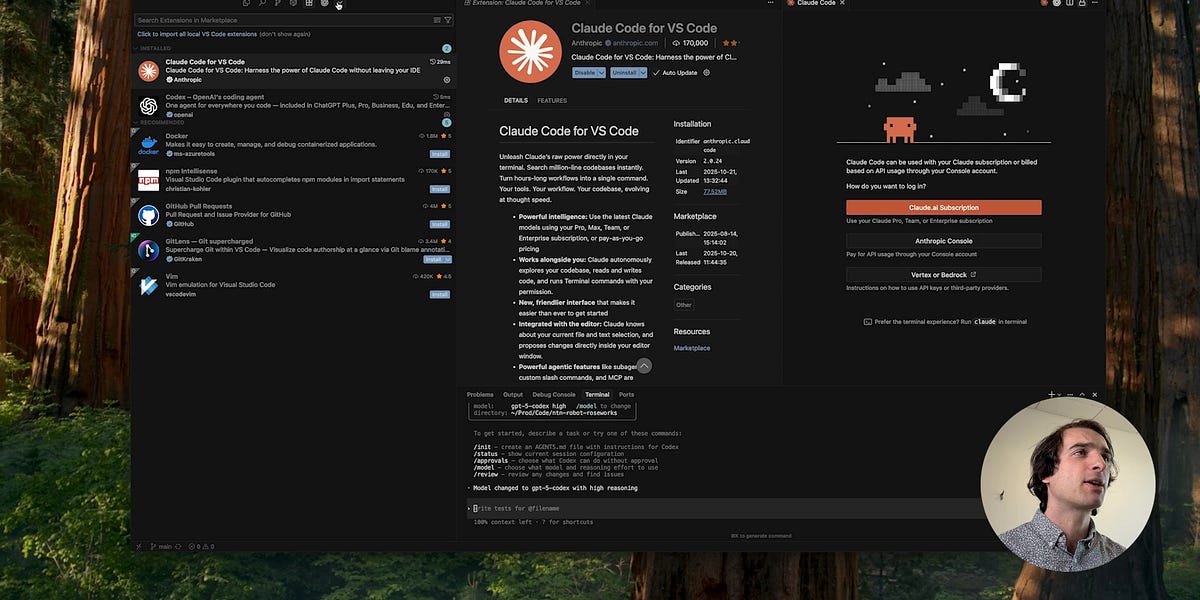This screenshot has height=600, width=1200.
Task: Open the Uninstall button dropdown arrow
Action: (643, 72)
